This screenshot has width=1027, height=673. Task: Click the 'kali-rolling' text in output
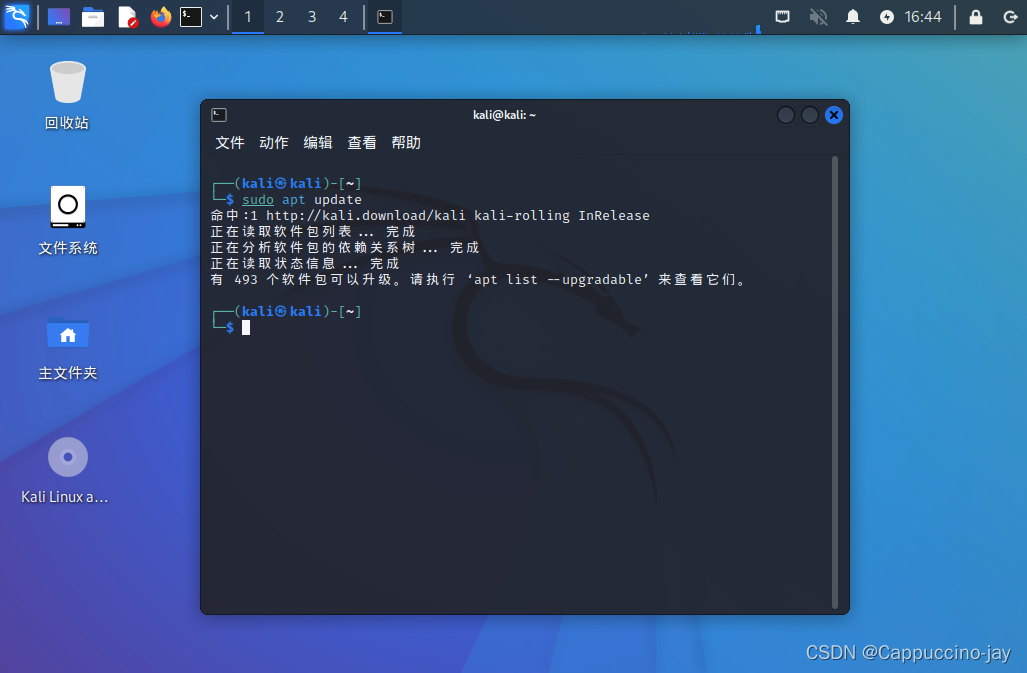pyautogui.click(x=522, y=215)
